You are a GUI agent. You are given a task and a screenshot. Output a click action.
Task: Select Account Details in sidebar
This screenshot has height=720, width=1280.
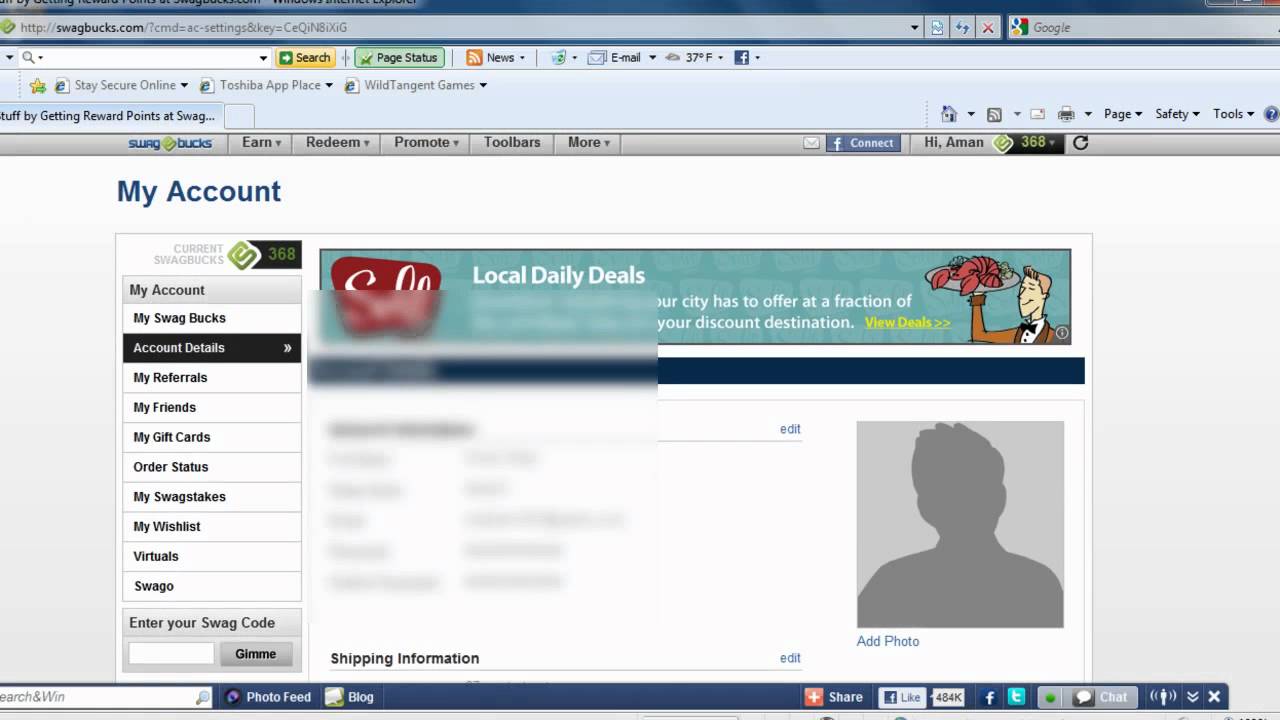click(x=212, y=348)
